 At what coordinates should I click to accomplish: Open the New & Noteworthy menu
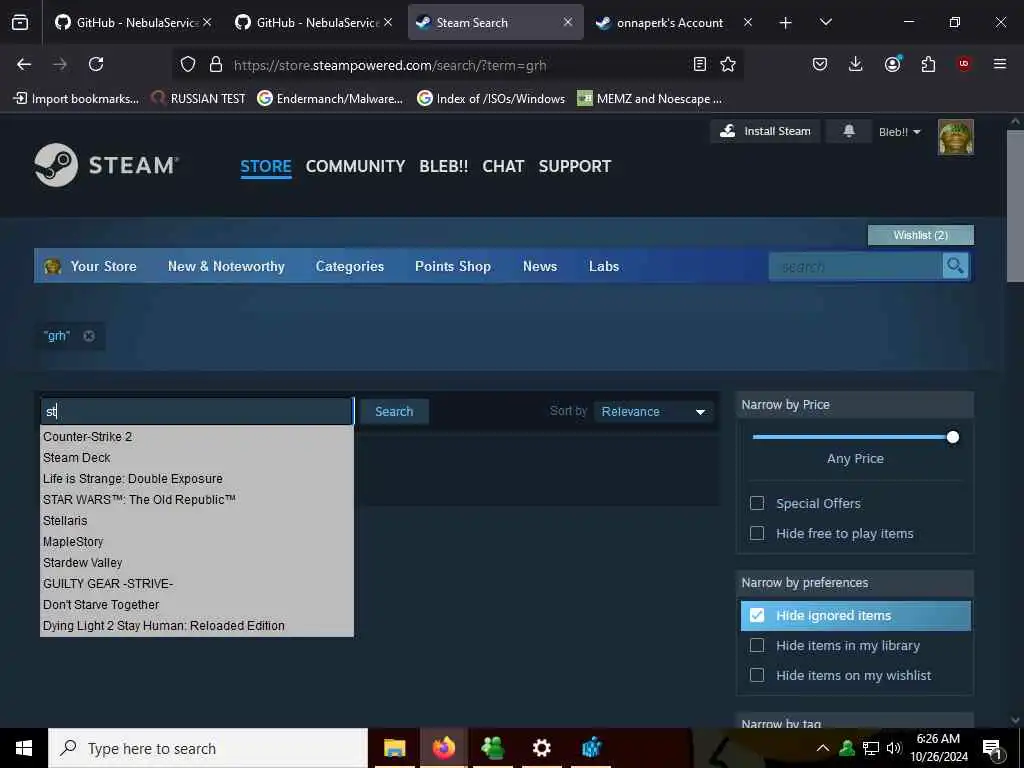click(x=226, y=266)
